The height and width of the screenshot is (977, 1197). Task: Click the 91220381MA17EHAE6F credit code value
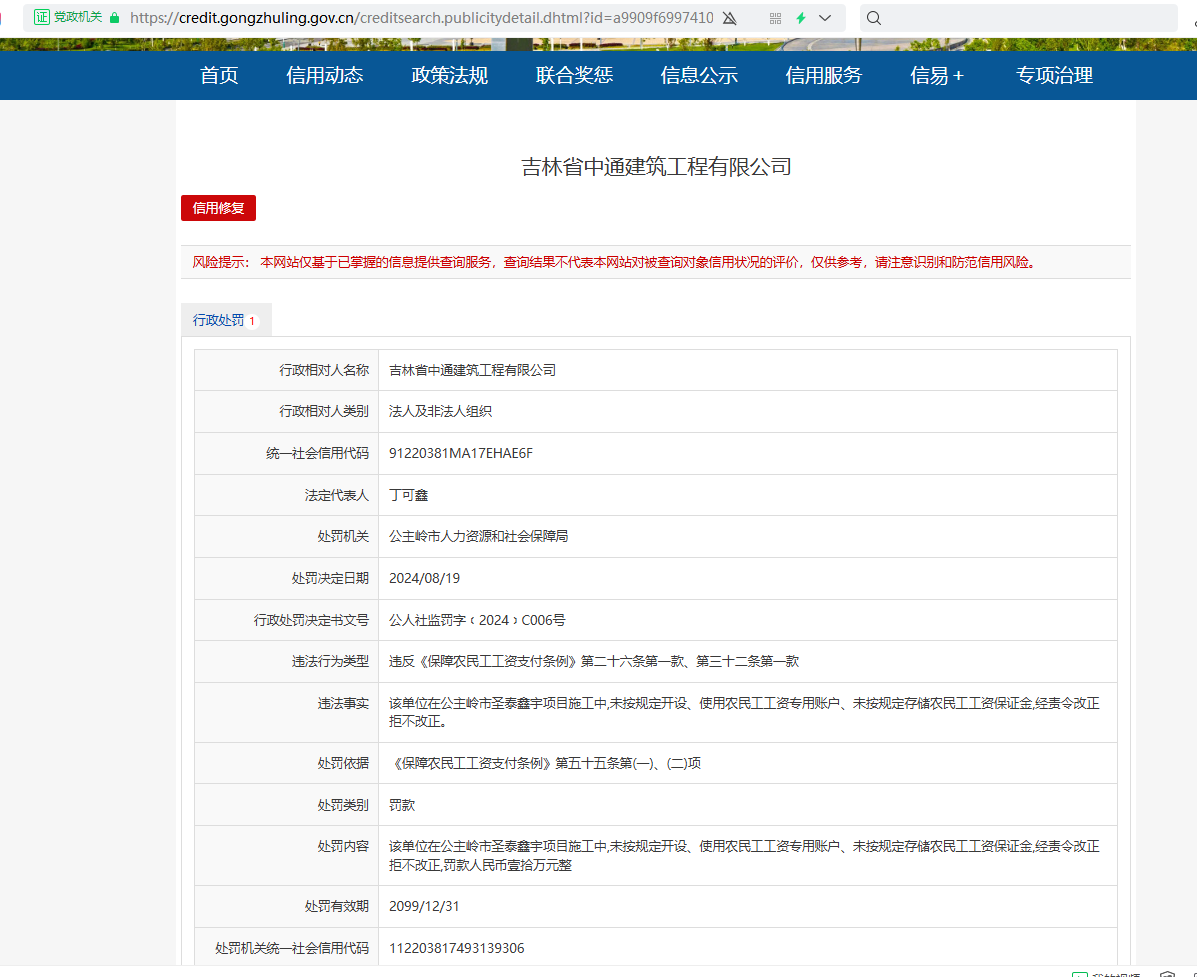(461, 453)
